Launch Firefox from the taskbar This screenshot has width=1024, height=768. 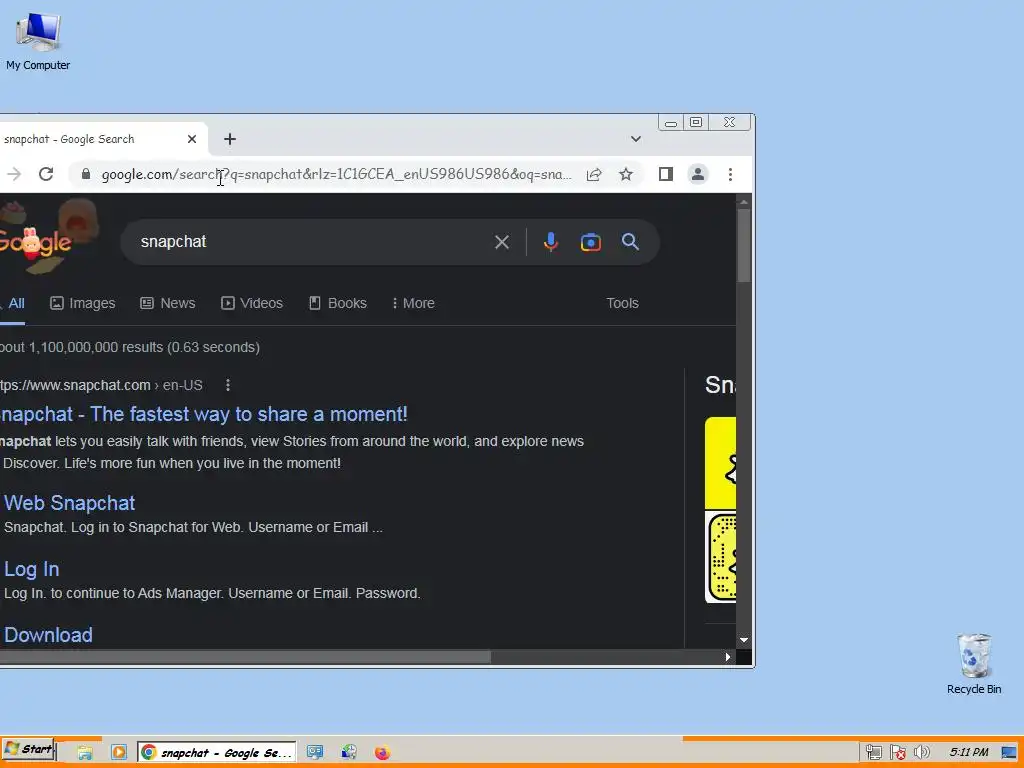pyautogui.click(x=383, y=752)
